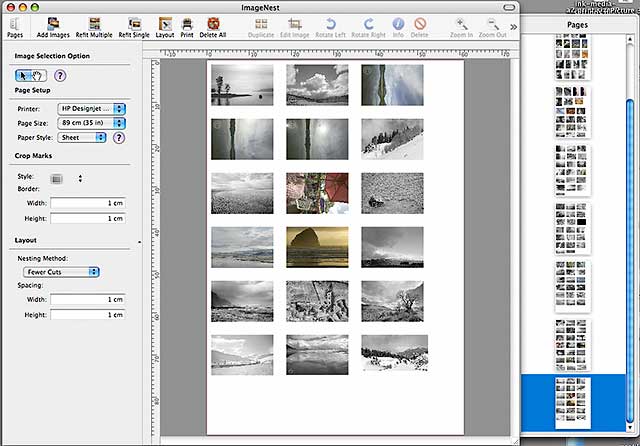Show more toolbar items via chevron

(513, 27)
